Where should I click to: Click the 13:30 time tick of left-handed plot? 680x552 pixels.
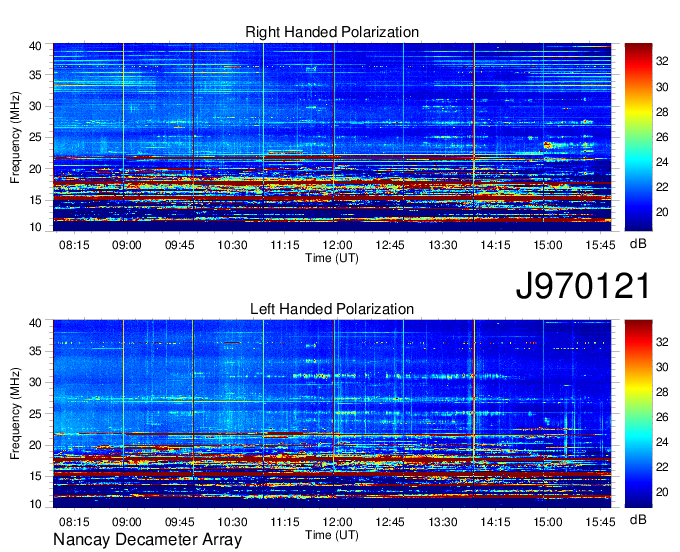tap(443, 522)
